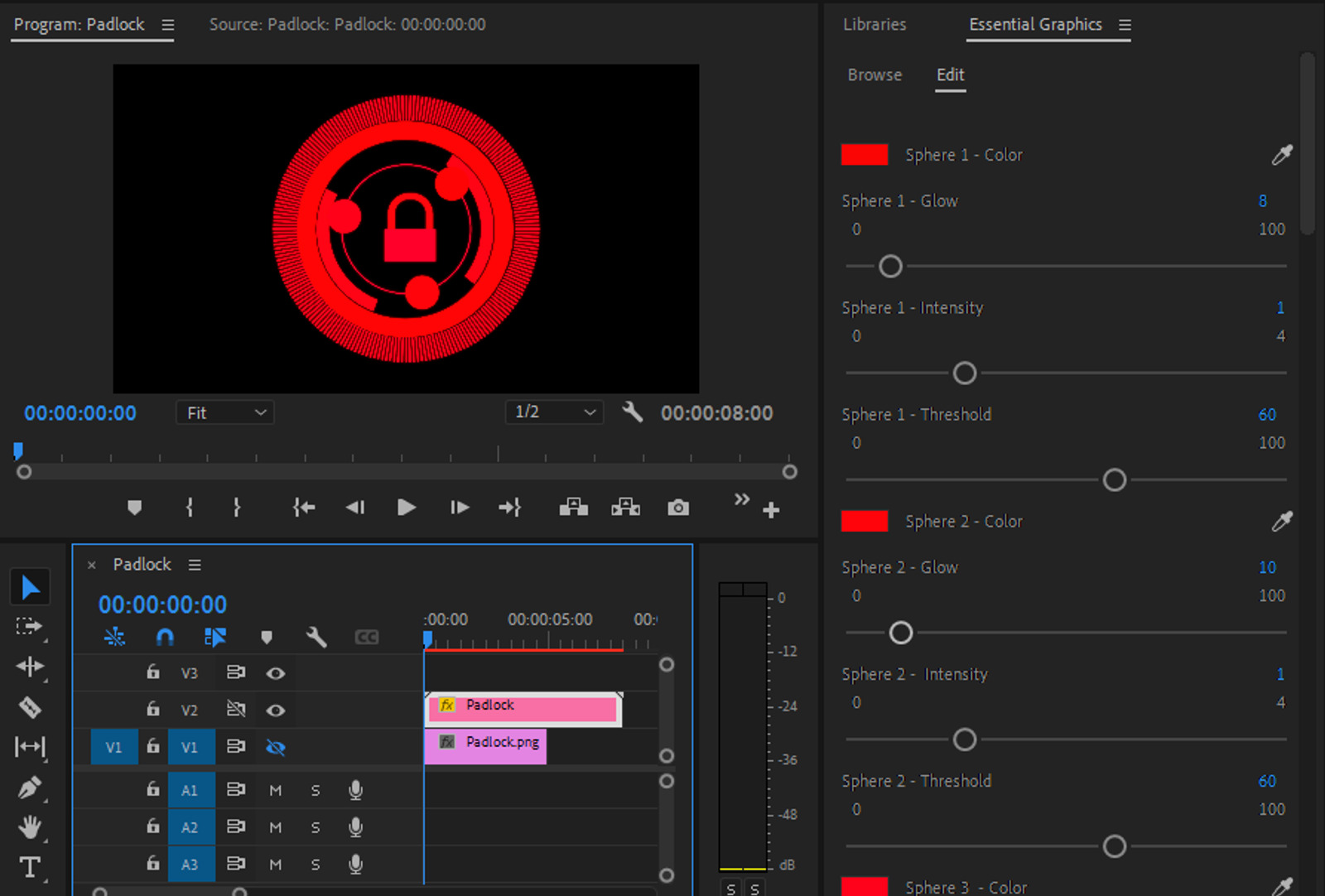Viewport: 1325px width, 896px height.
Task: Select the Type tool
Action: point(31,868)
